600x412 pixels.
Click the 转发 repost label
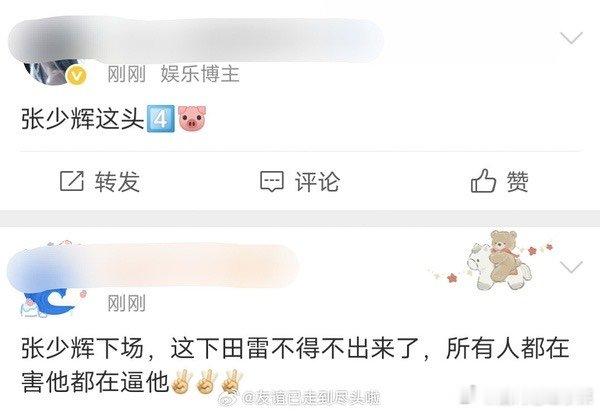pos(117,181)
